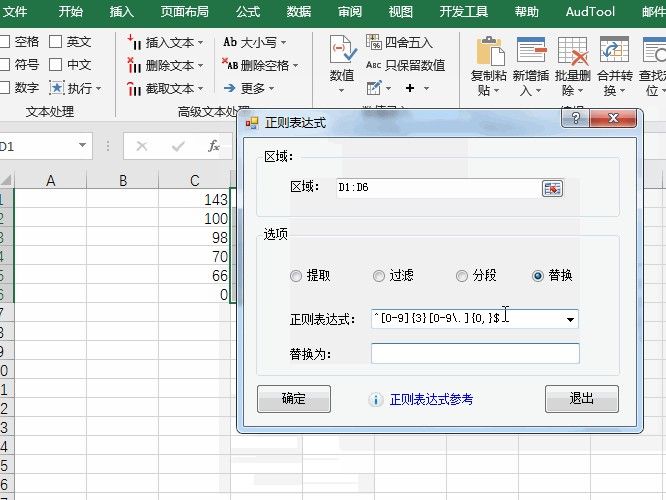Click the 新增插入 insert rows icon
Viewport: 666px width, 500px height.
(531, 50)
